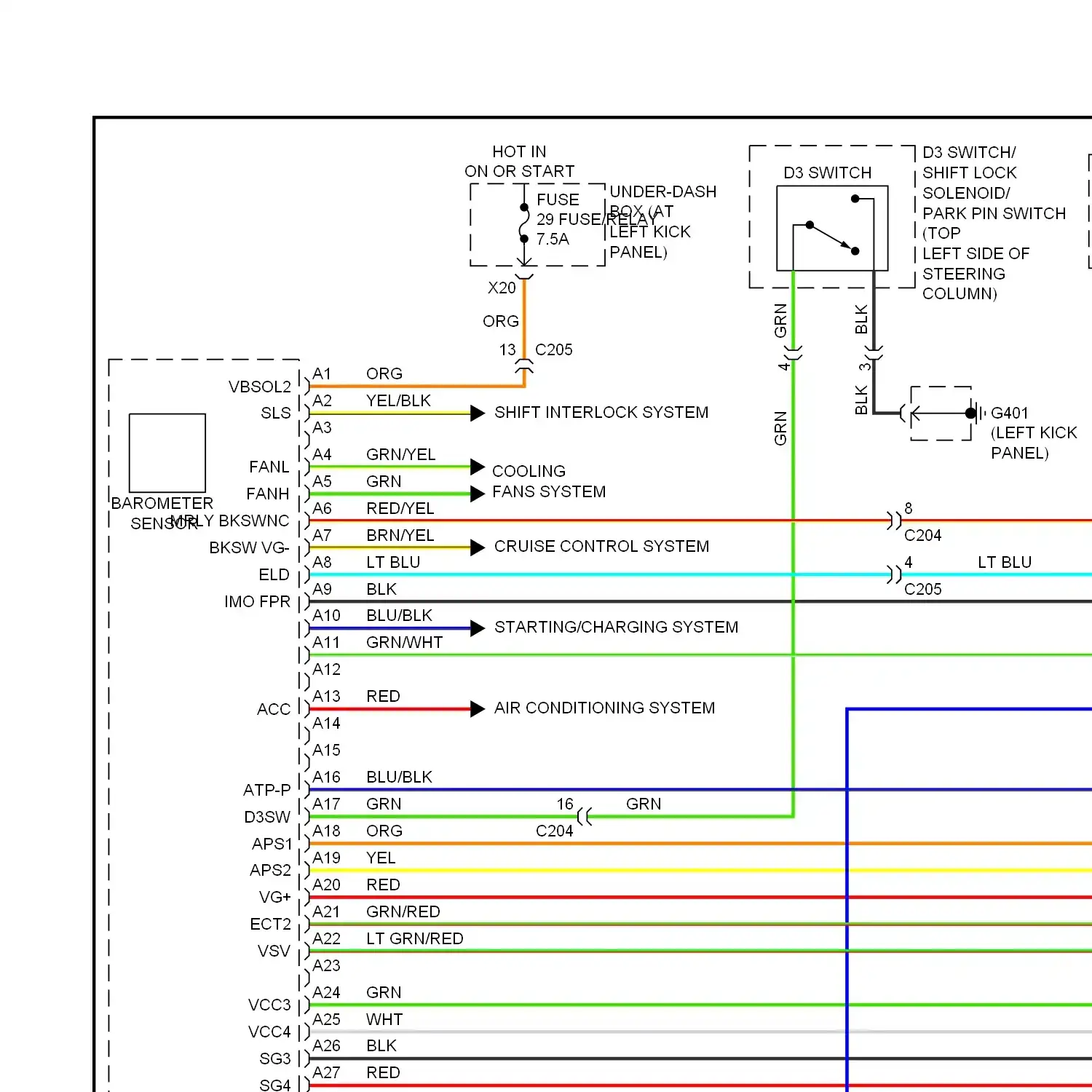Select the 'HOT IN ON OR START' label
Screen dimensions: 1092x1092
point(520,162)
